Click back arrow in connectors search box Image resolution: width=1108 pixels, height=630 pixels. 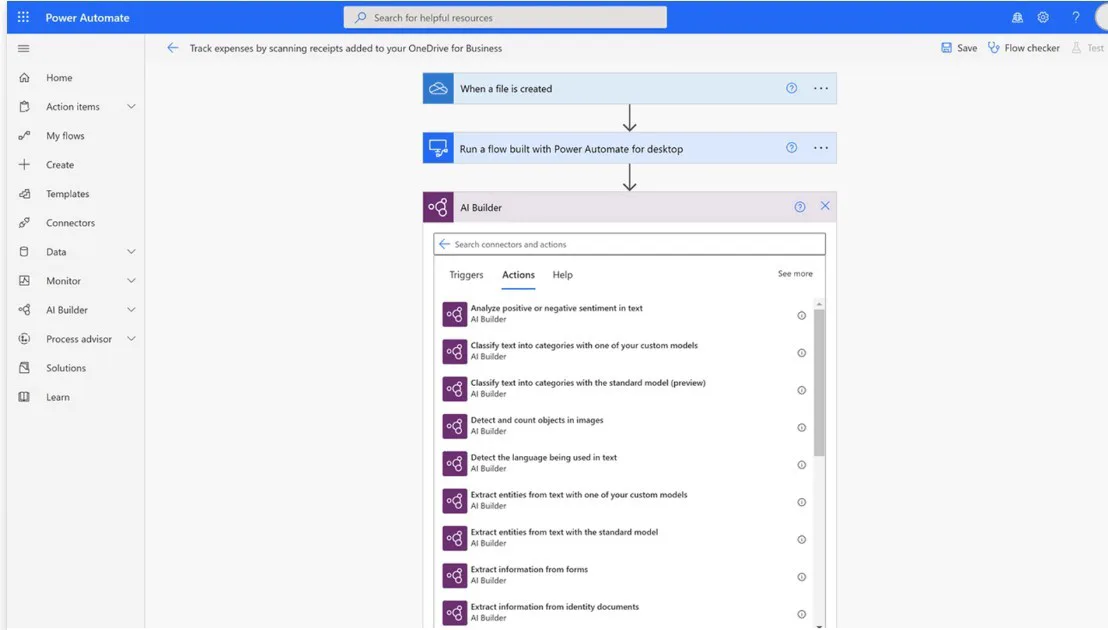(x=444, y=244)
